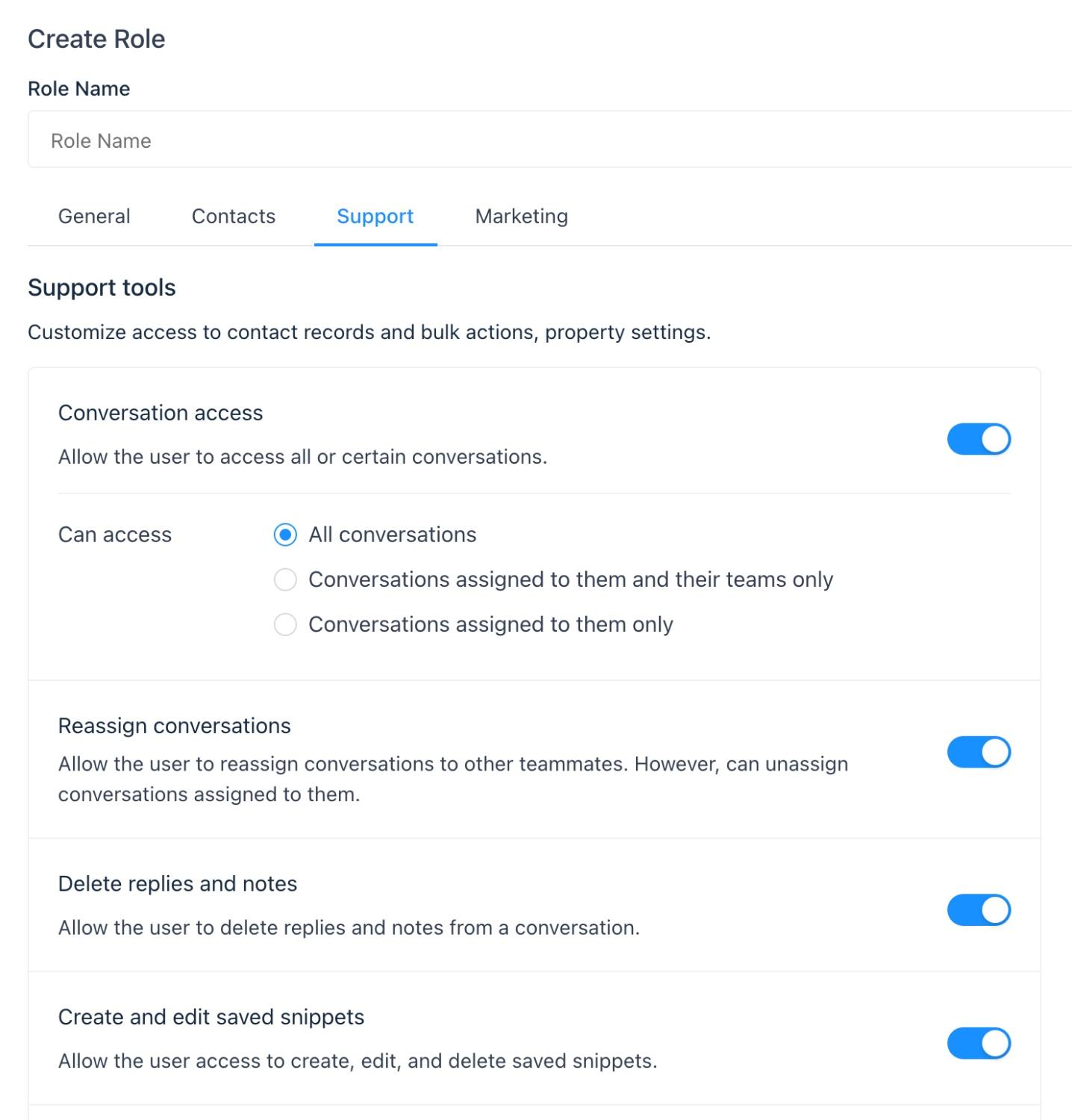1072x1120 pixels.
Task: Toggle the Delete replies and notes switch
Action: click(x=979, y=909)
